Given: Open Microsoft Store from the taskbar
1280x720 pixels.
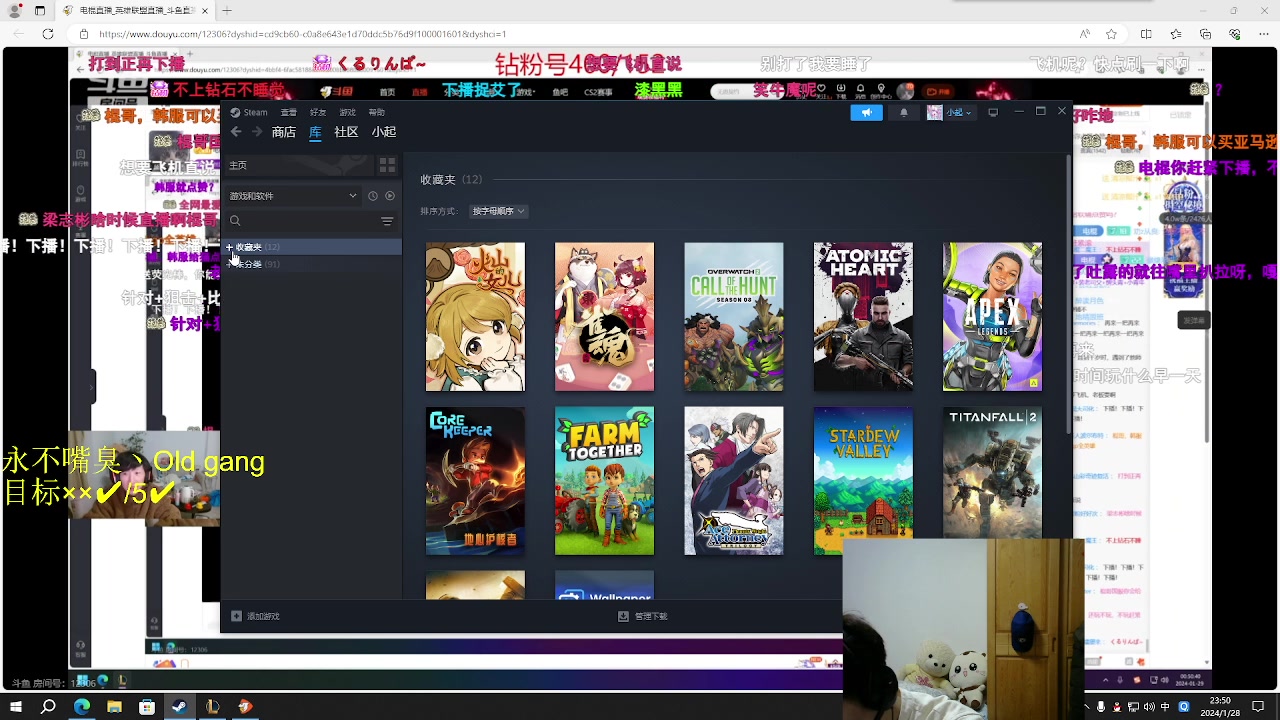Looking at the screenshot, I should pos(147,707).
